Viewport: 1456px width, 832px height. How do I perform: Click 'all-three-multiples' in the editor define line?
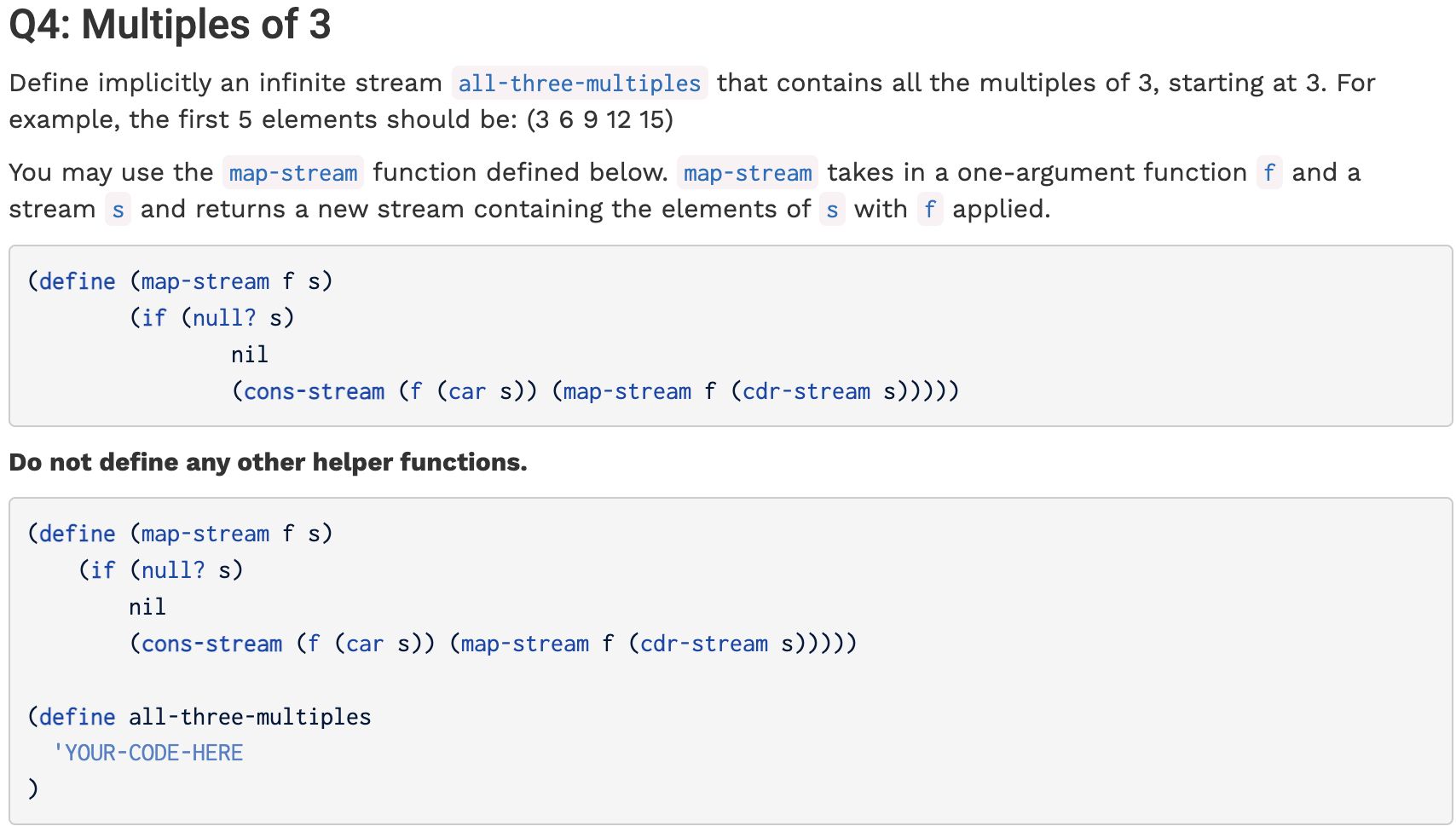point(250,717)
